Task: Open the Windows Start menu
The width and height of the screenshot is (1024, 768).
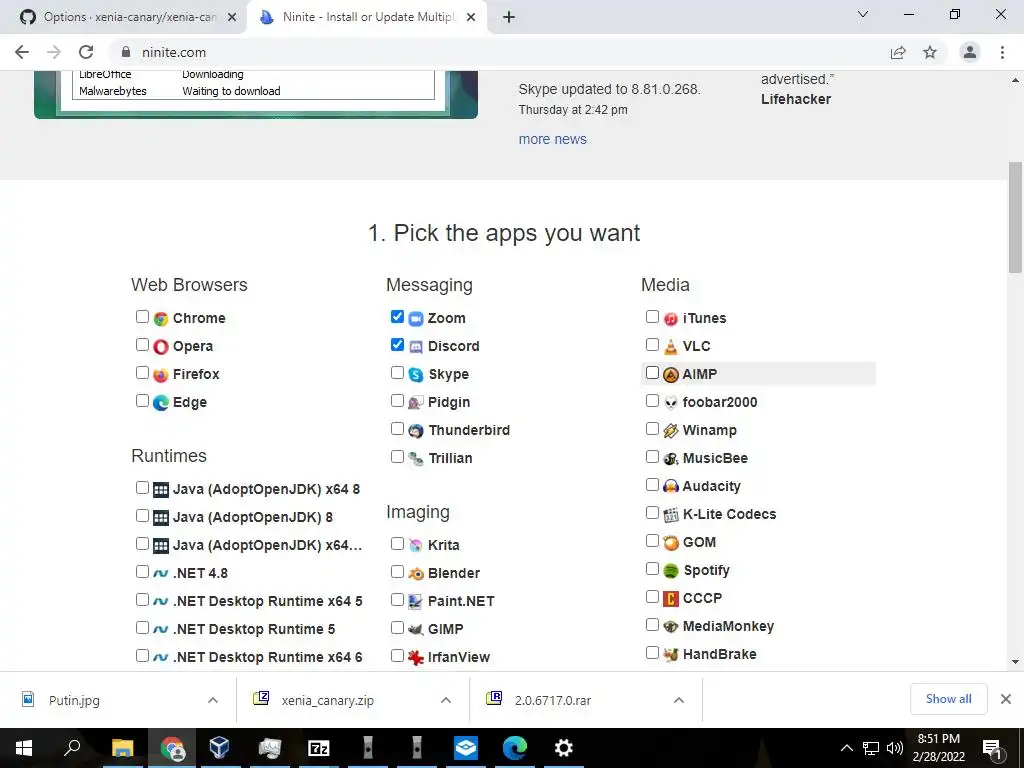Action: pos(24,748)
